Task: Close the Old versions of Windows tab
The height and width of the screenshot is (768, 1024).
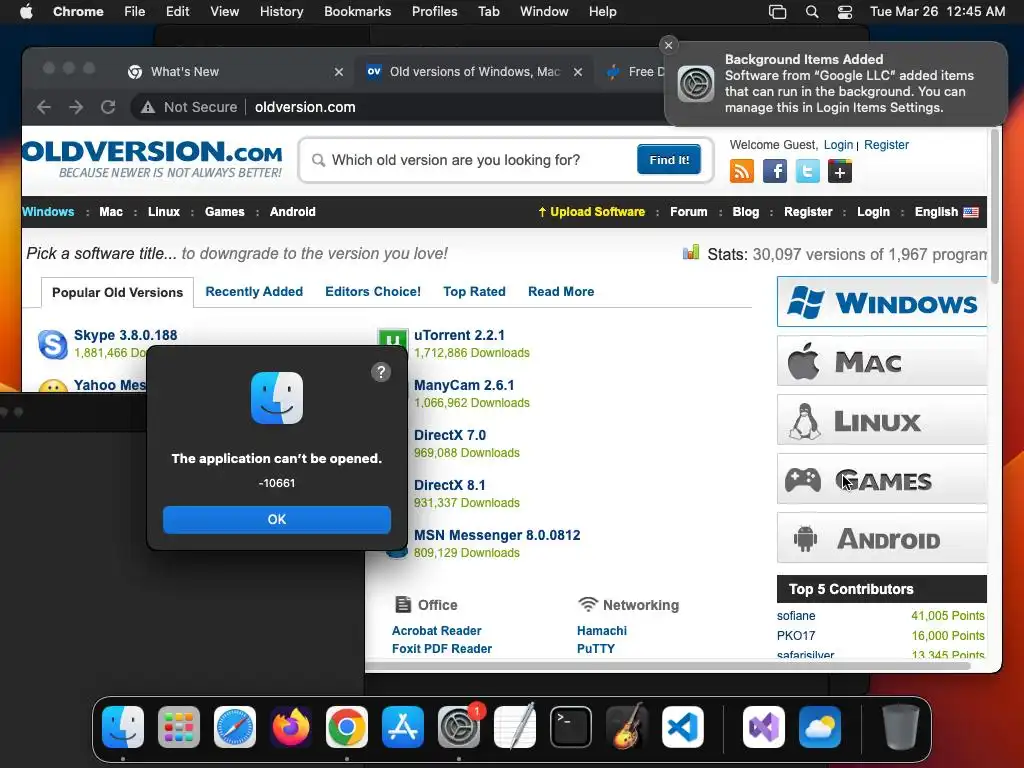Action: [578, 72]
